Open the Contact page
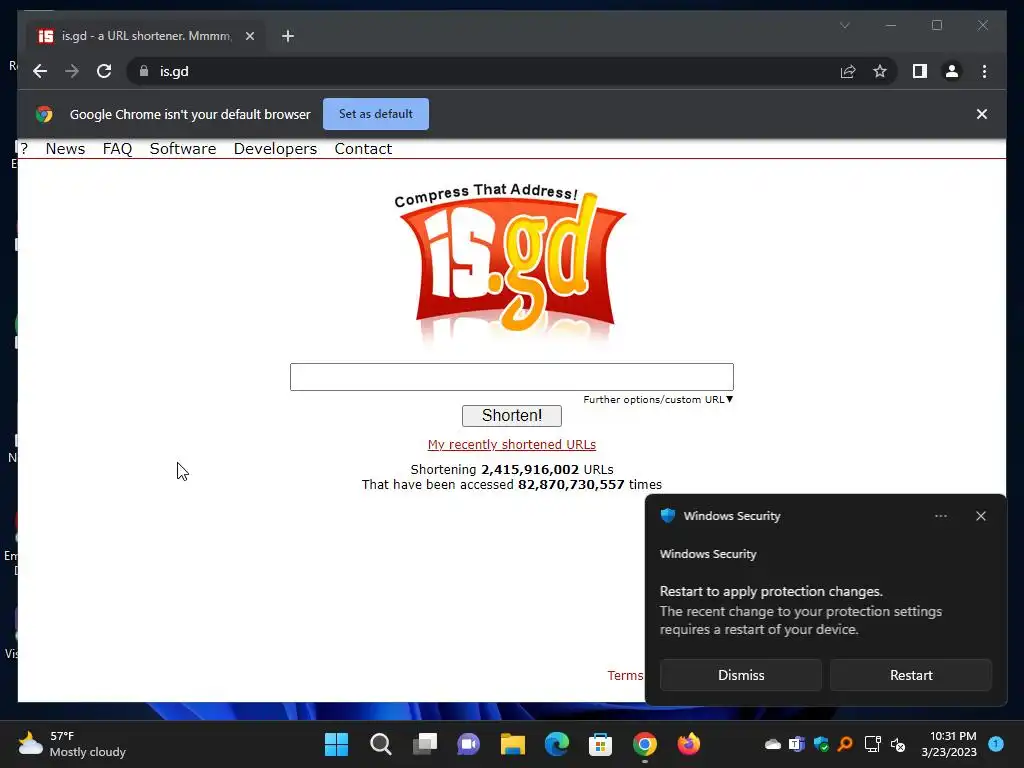This screenshot has height=768, width=1024. point(363,149)
